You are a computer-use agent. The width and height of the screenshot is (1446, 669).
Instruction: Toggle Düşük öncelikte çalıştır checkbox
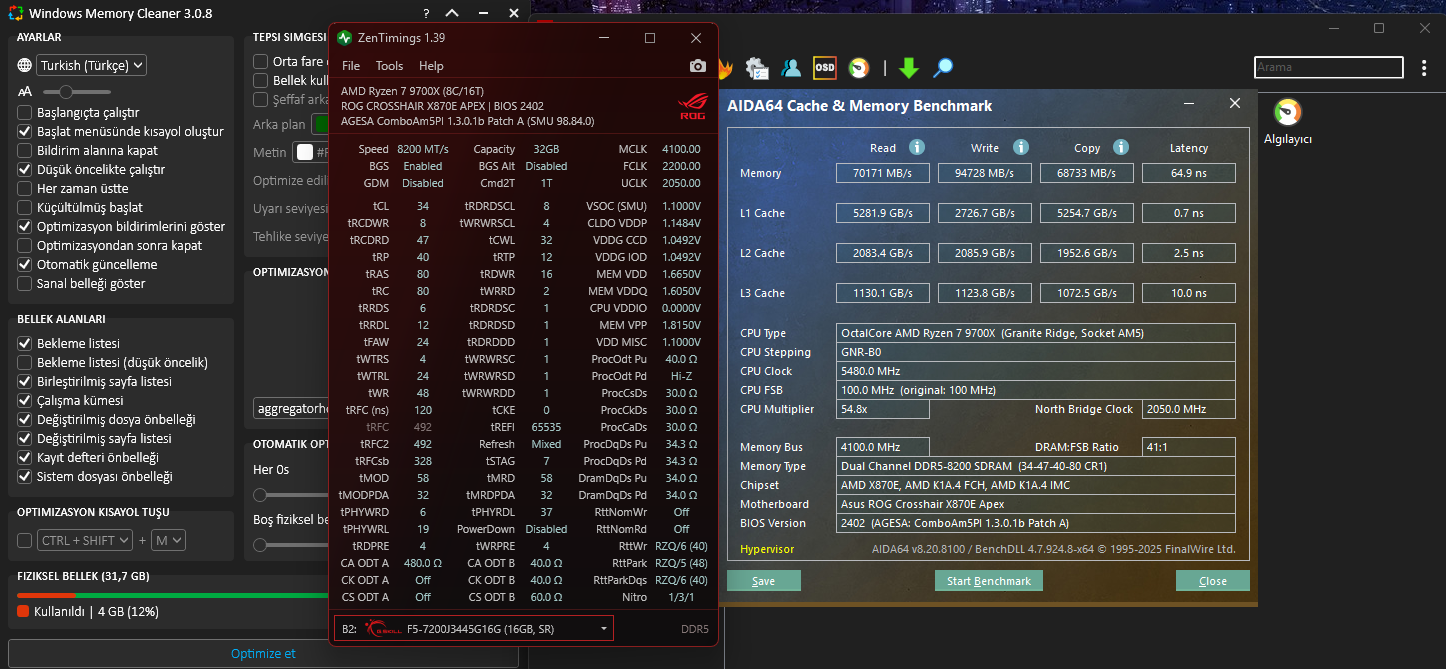coord(25,169)
